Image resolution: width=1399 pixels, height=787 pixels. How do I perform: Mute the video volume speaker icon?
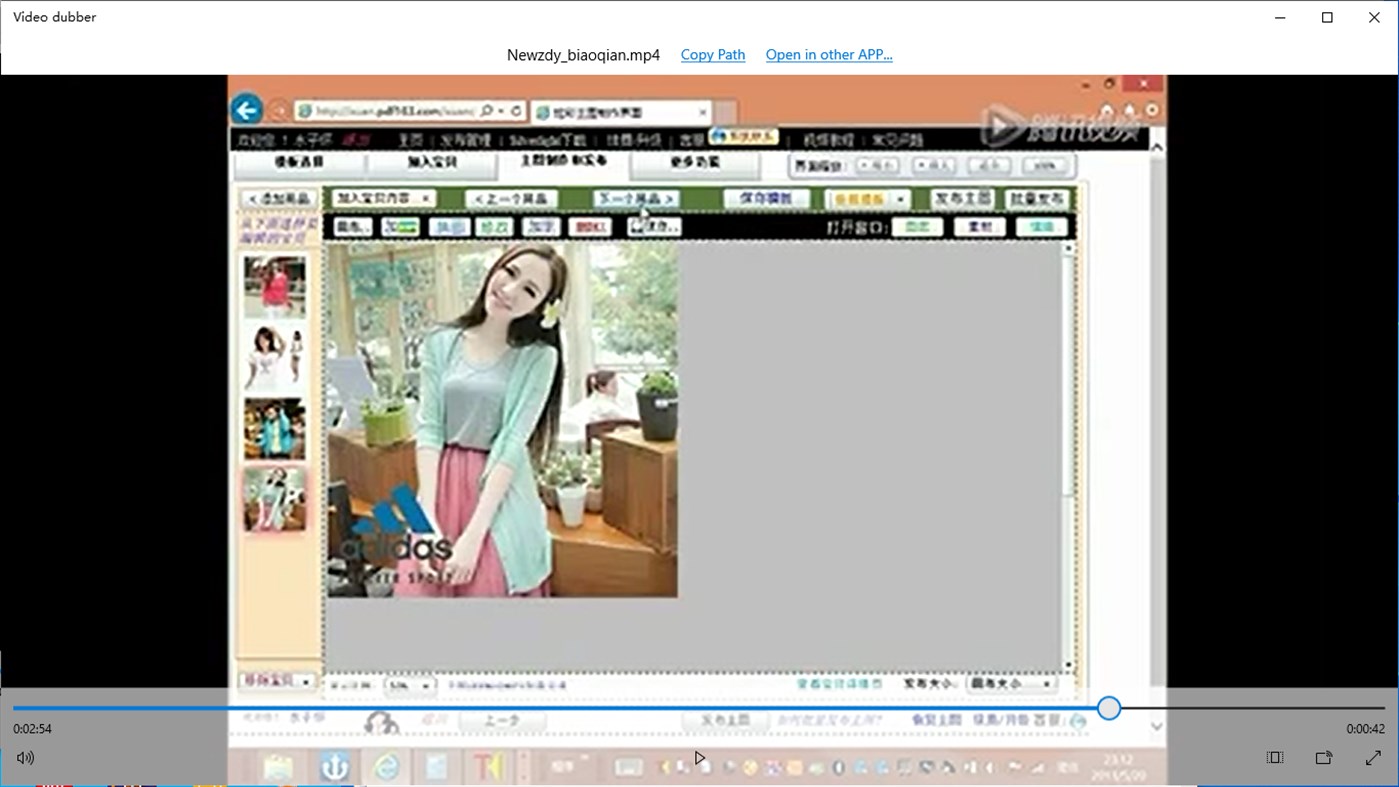click(x=24, y=757)
